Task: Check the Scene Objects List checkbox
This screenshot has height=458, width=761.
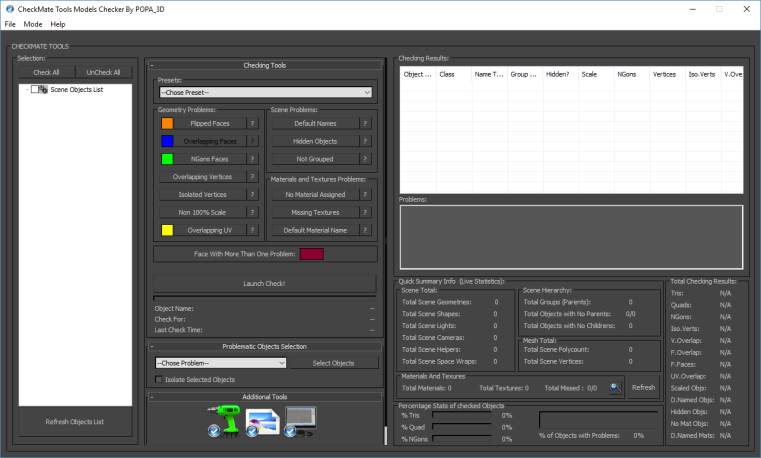Action: [x=34, y=89]
